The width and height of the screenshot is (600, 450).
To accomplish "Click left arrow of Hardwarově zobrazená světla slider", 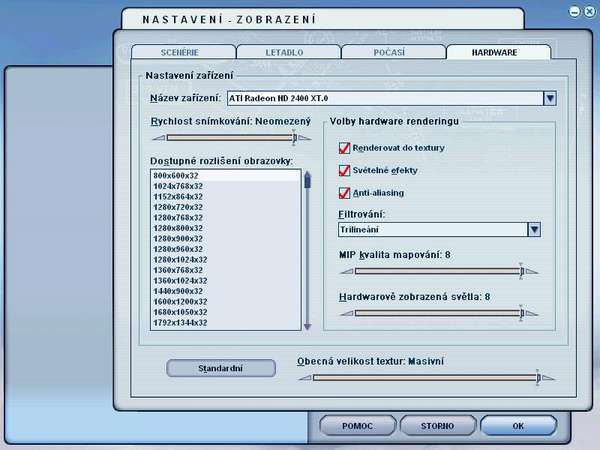I will pyautogui.click(x=345, y=314).
